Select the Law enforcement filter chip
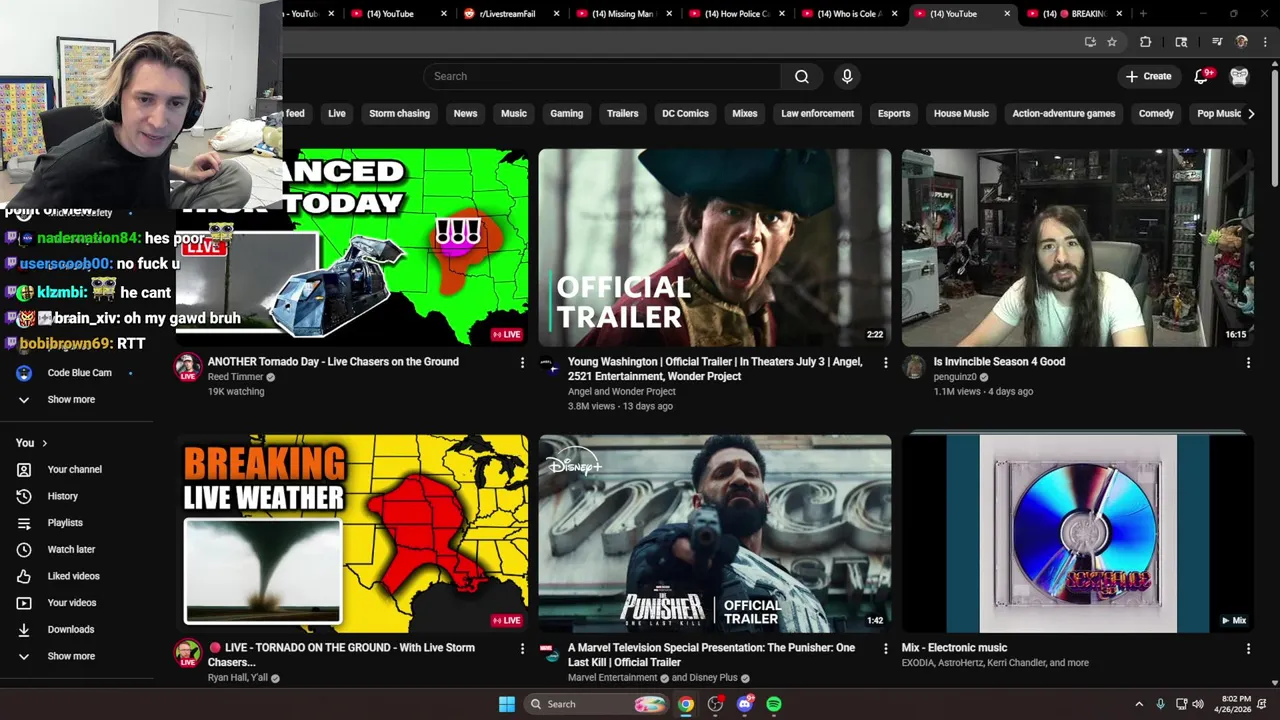 817,114
